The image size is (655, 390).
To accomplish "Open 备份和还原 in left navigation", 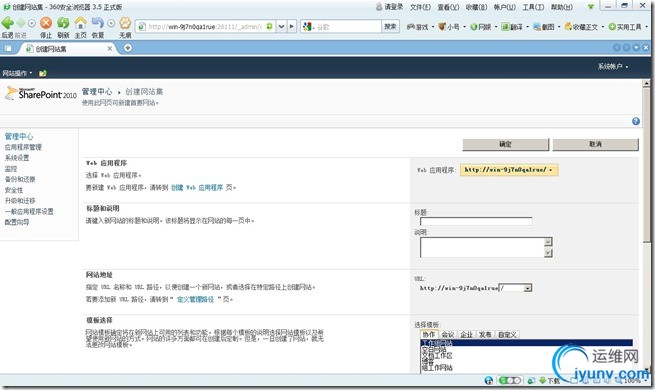I will pos(20,179).
